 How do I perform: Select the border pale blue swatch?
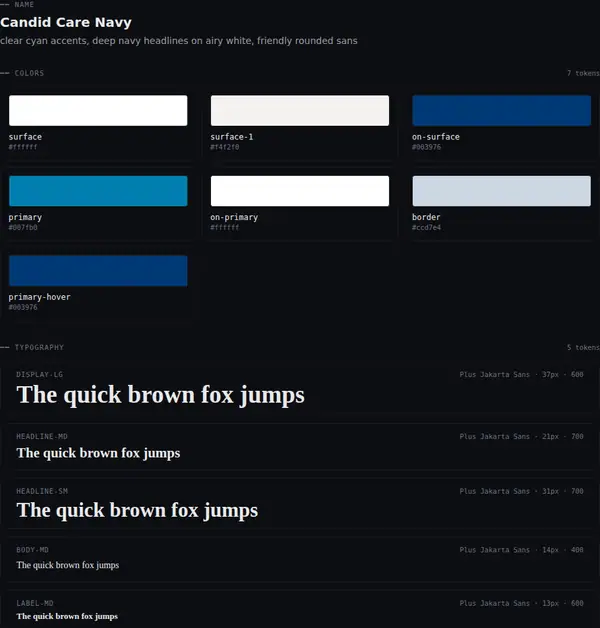501,191
